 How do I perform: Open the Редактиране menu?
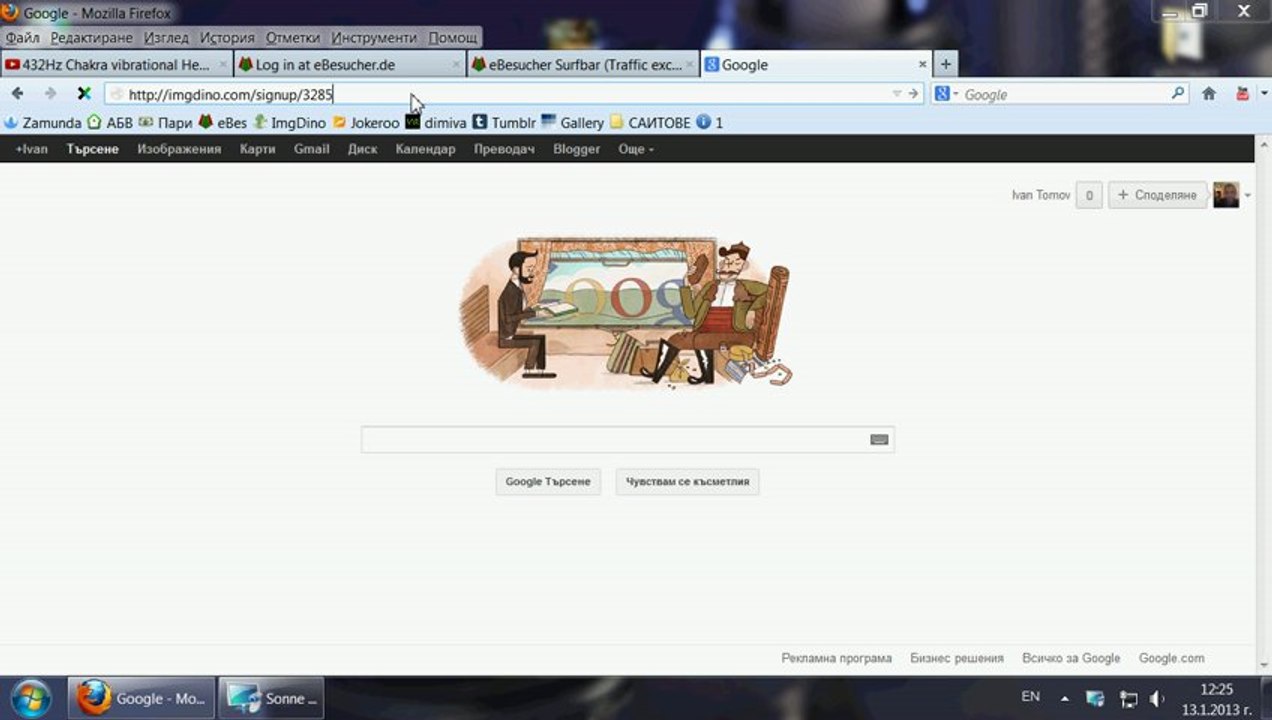click(92, 37)
